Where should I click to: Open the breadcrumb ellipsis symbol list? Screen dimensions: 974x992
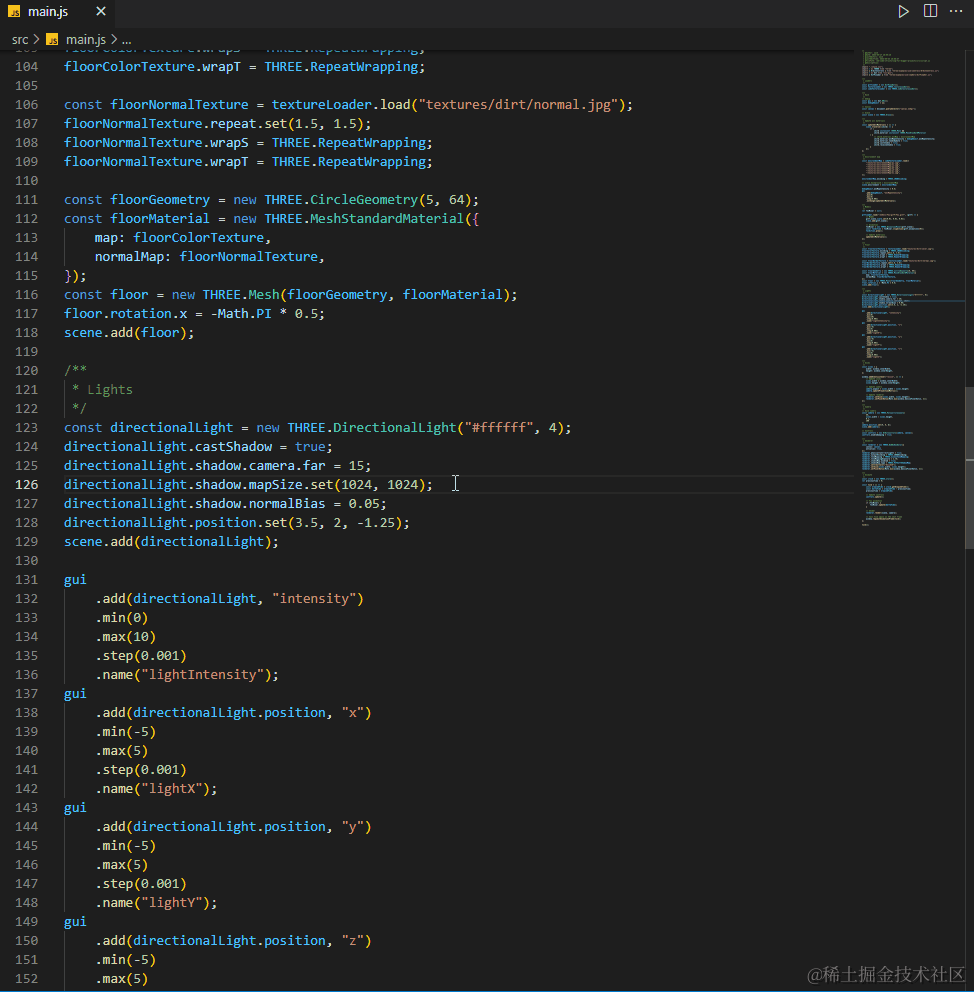[x=126, y=39]
